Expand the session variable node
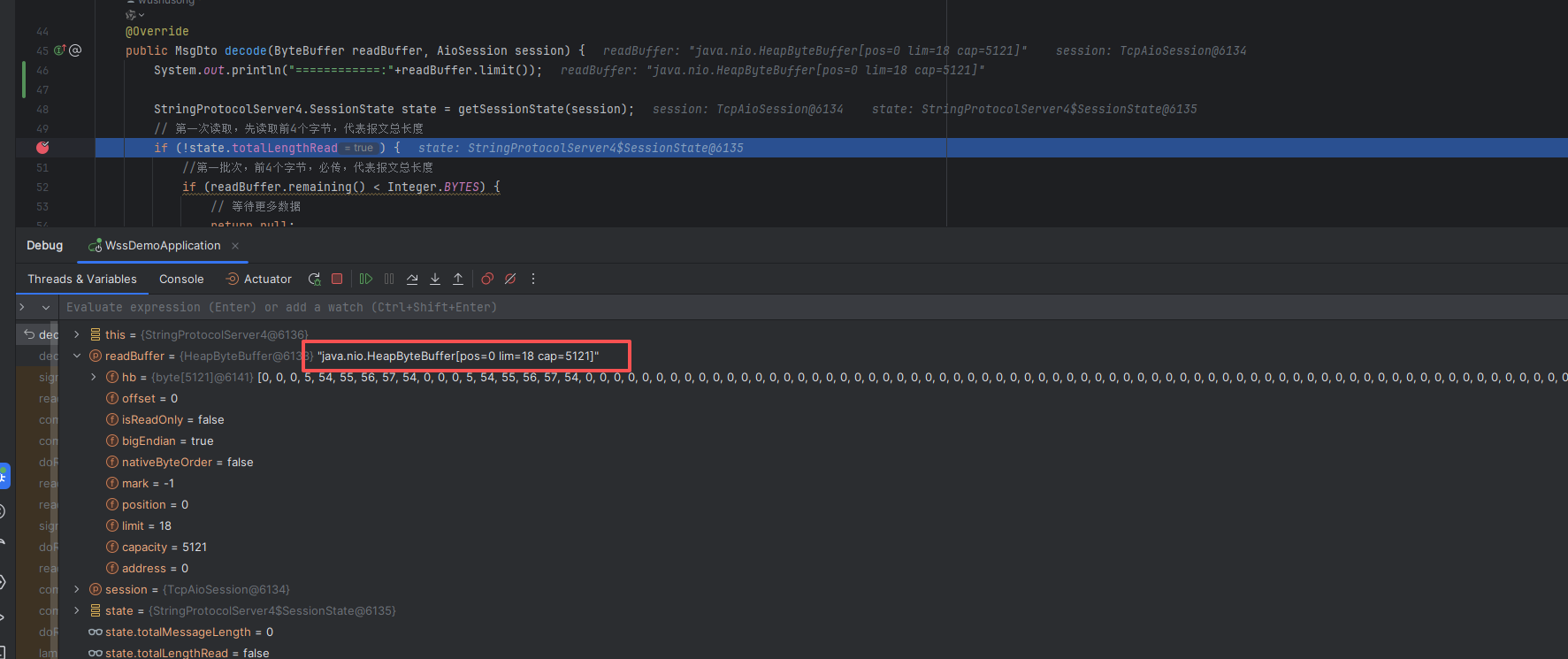The width and height of the screenshot is (1568, 659). tap(77, 589)
